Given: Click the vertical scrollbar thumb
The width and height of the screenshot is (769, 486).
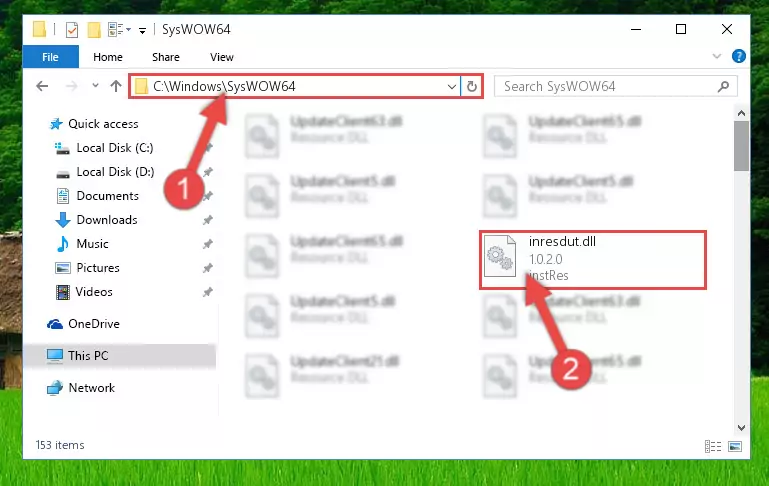Looking at the screenshot, I should coord(742,146).
